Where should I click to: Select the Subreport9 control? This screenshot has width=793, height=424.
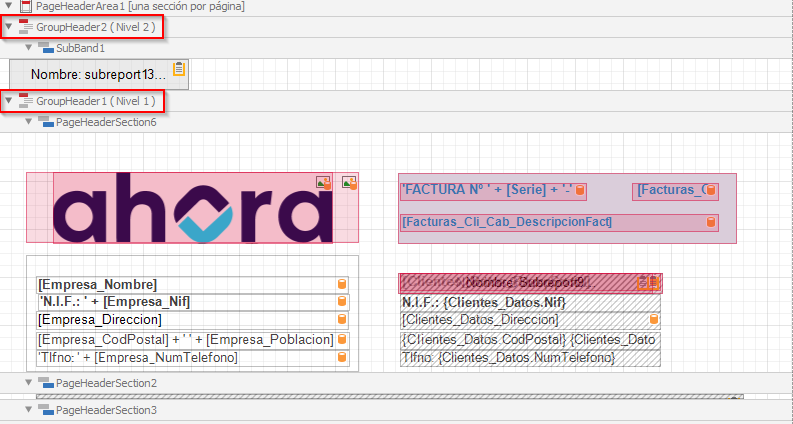(x=531, y=283)
